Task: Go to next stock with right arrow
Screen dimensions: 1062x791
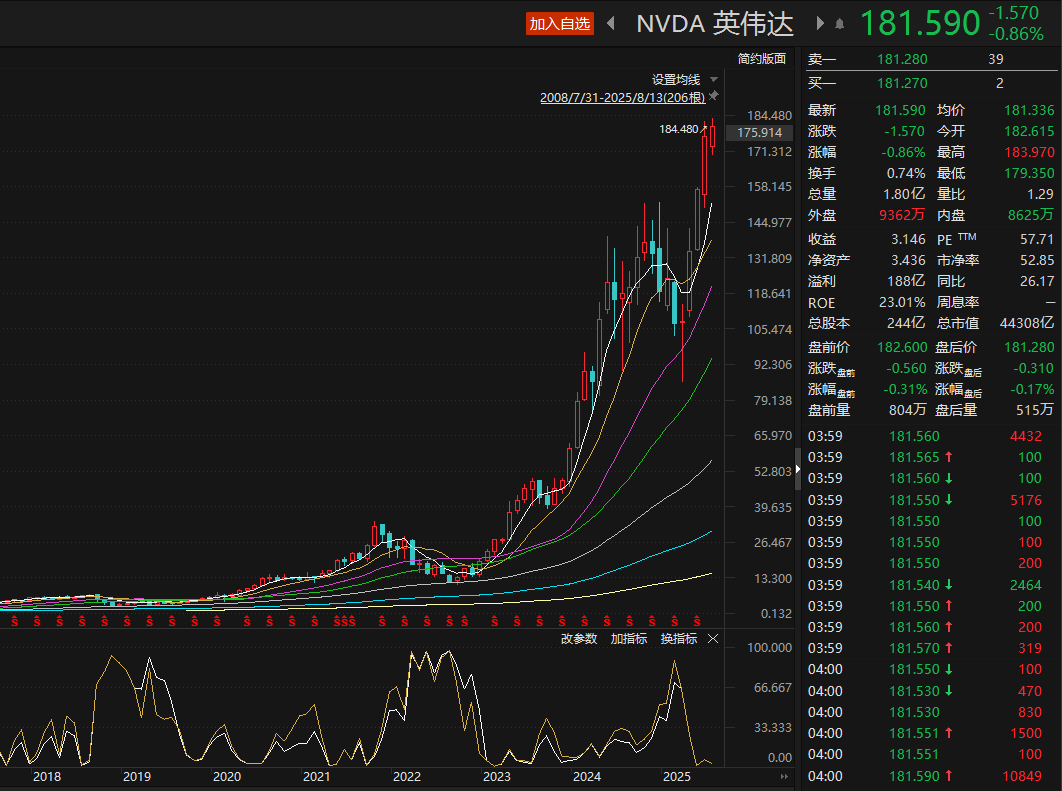Action: pos(820,24)
